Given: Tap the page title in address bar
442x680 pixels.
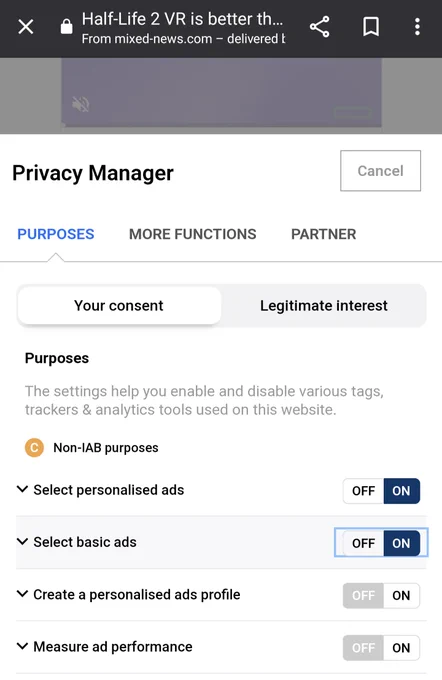Looking at the screenshot, I should tap(183, 19).
